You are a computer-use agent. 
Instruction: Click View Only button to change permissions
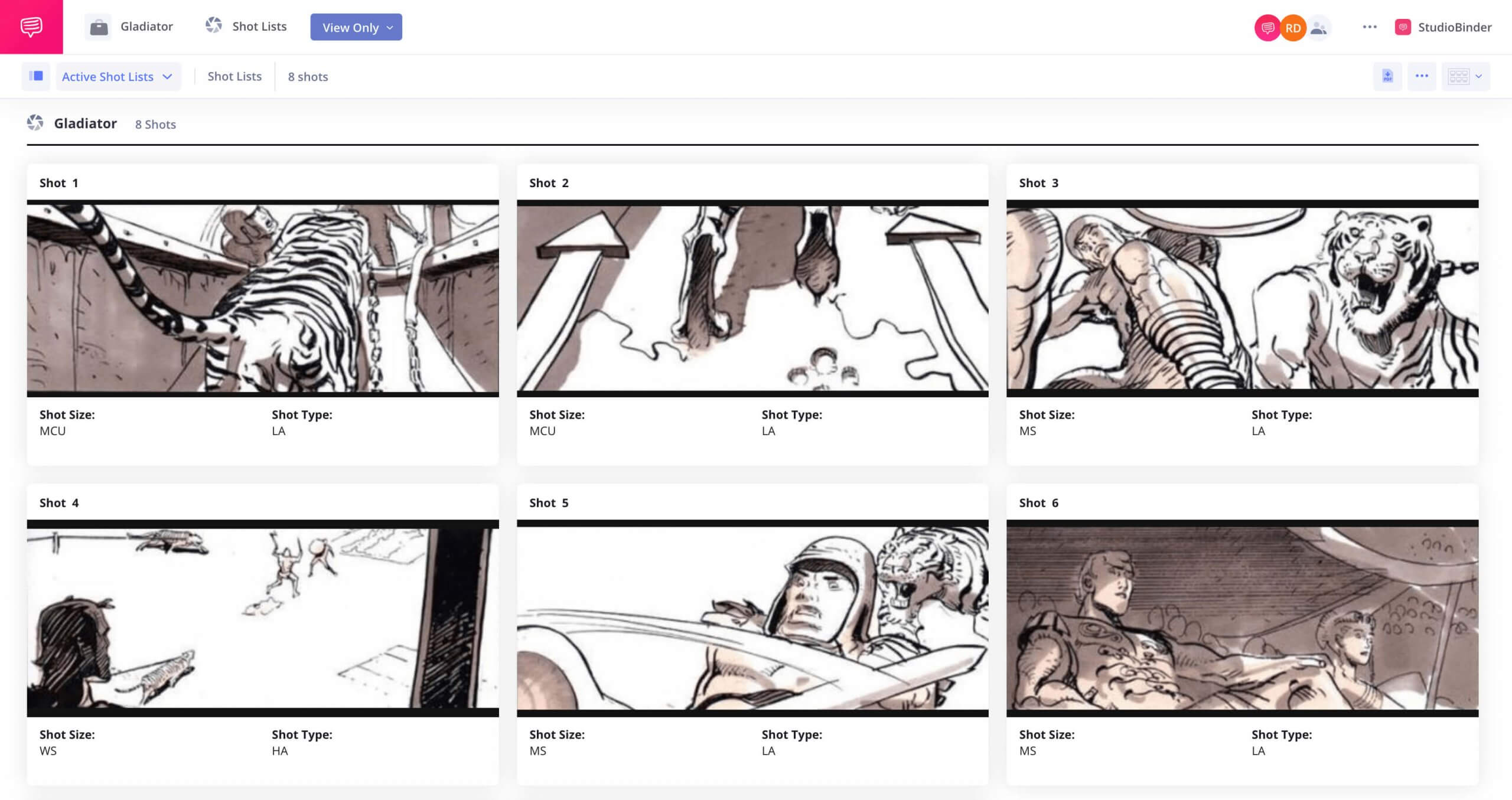coord(356,27)
